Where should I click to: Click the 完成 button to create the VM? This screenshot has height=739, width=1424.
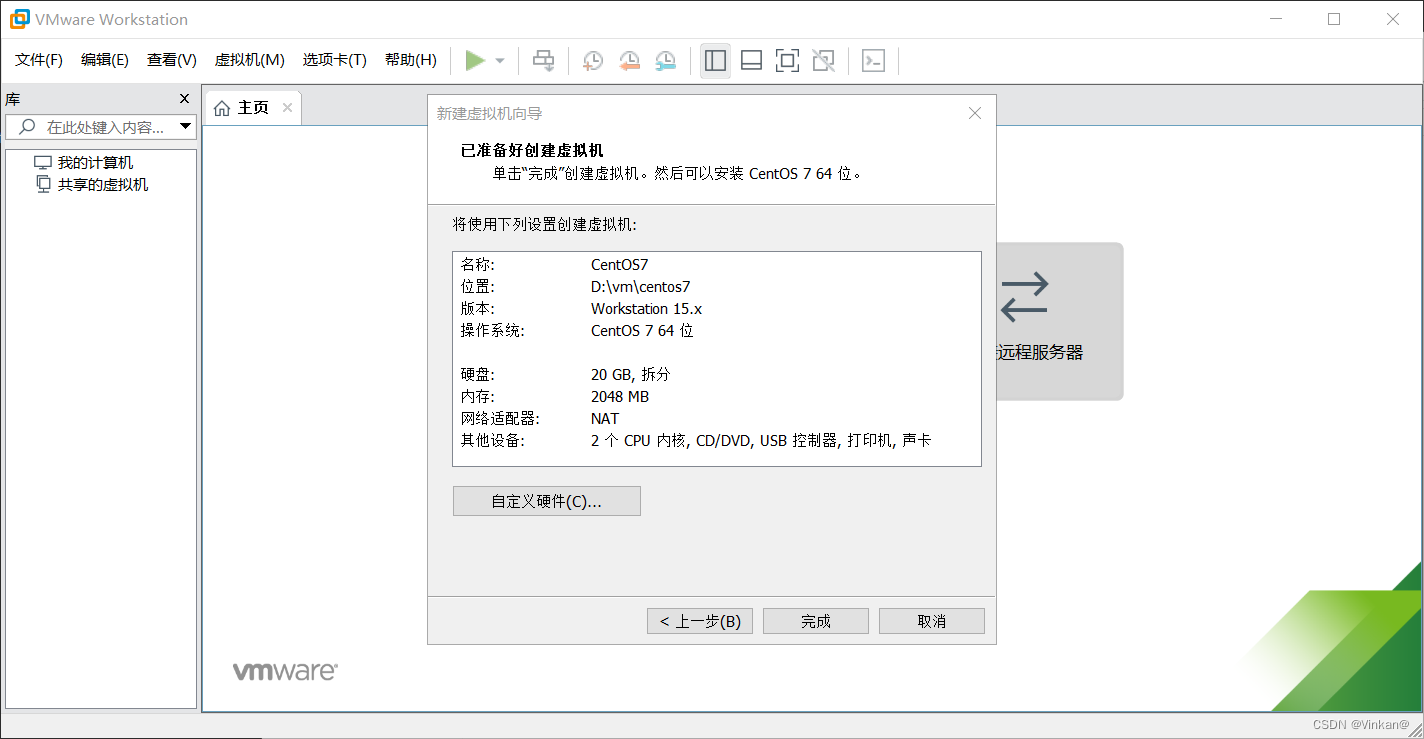815,620
